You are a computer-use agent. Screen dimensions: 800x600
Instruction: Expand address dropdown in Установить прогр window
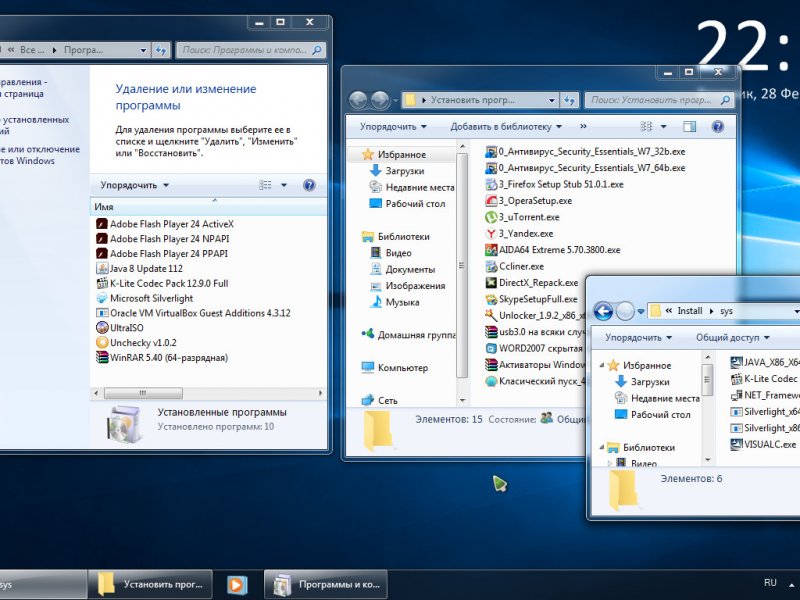point(552,100)
